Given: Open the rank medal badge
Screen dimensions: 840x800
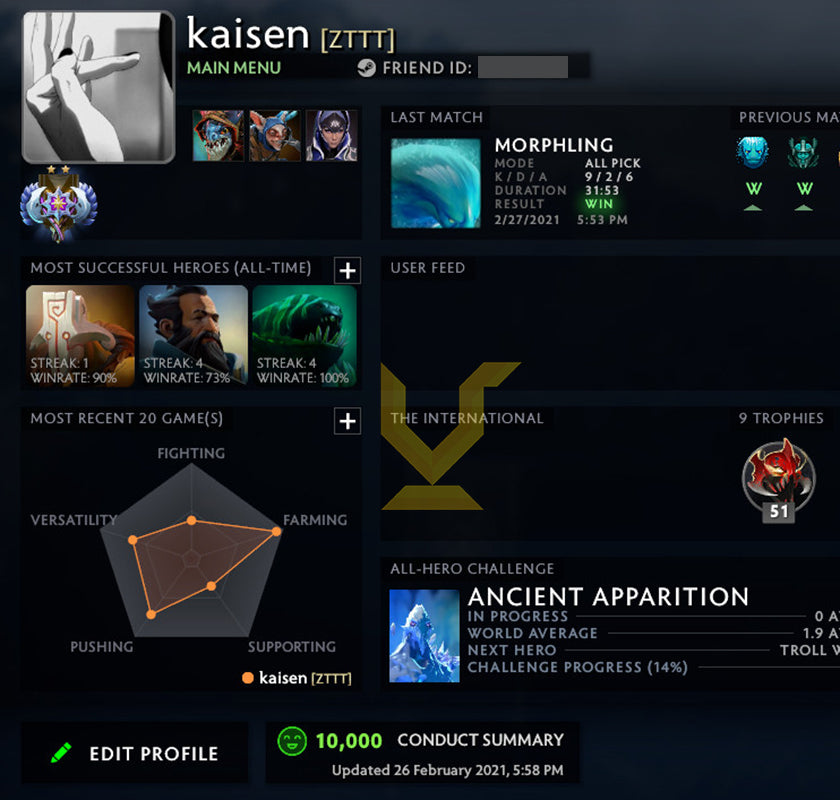Looking at the screenshot, I should click(x=58, y=204).
